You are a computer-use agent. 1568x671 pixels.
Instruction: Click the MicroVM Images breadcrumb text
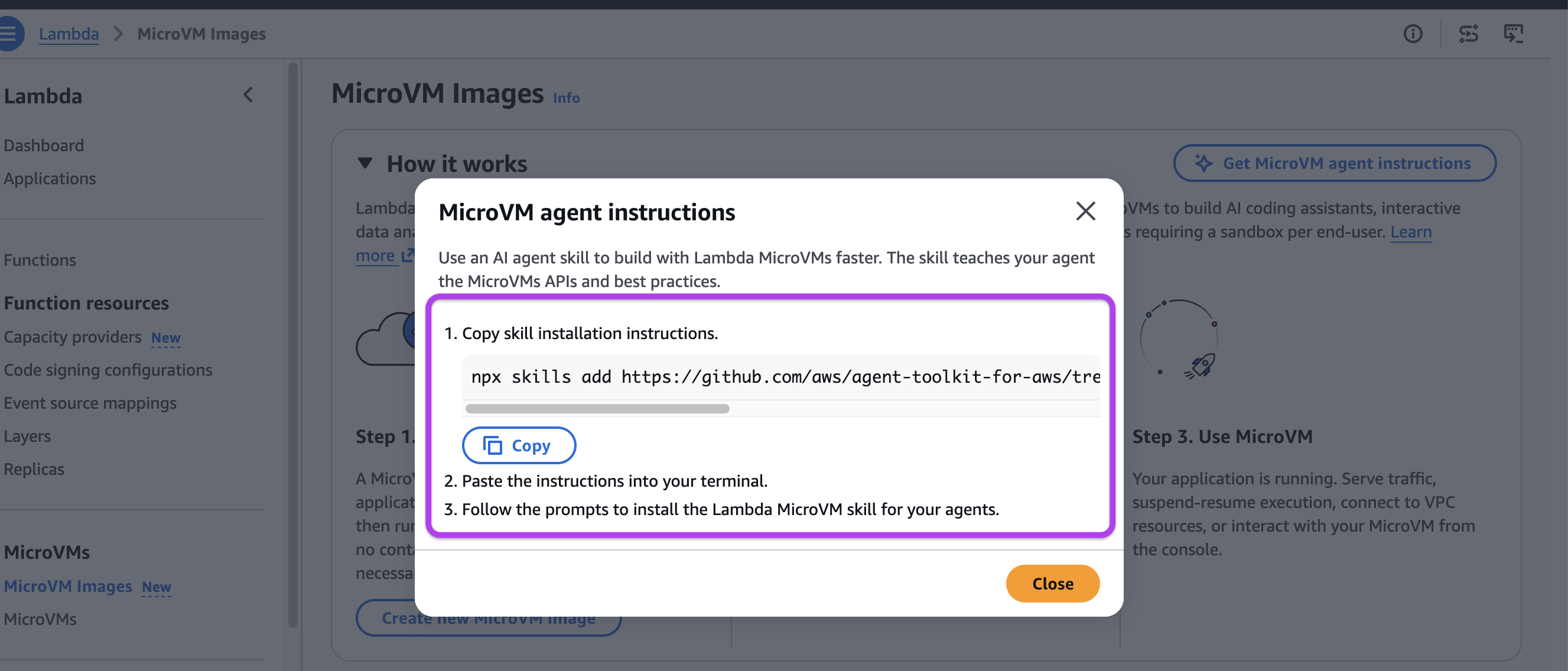point(201,34)
